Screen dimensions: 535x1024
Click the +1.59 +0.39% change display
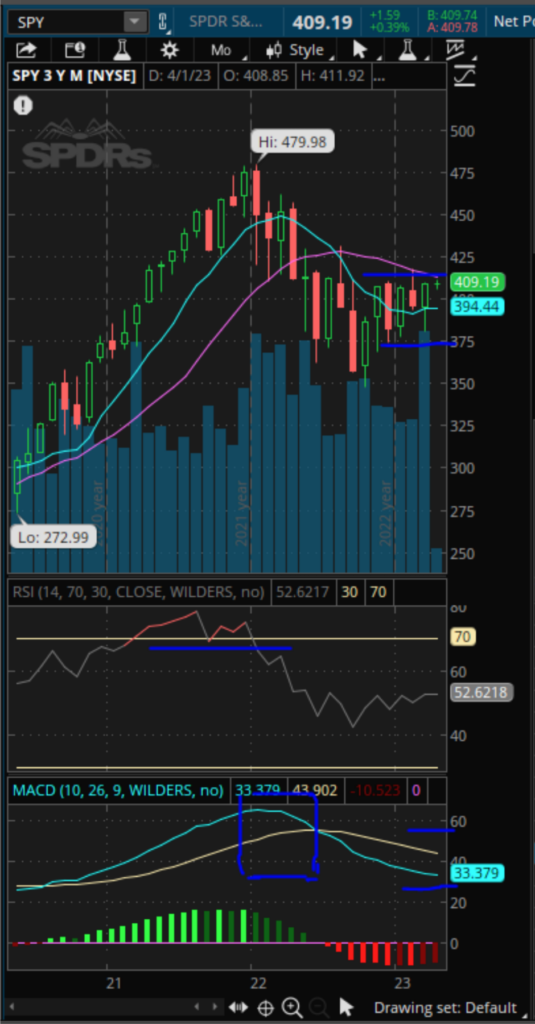(389, 22)
